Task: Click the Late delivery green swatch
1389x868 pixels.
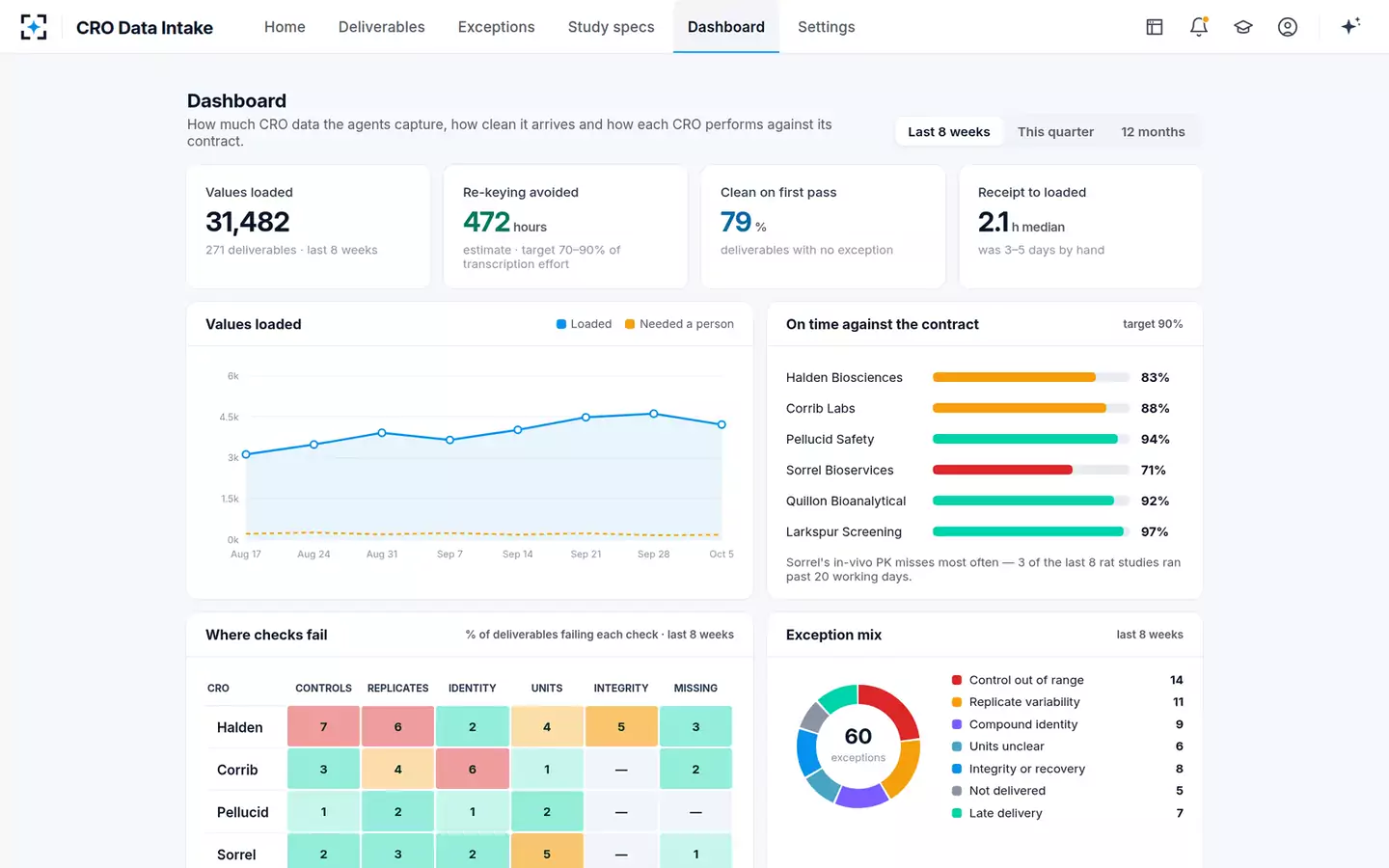Action: (x=957, y=813)
